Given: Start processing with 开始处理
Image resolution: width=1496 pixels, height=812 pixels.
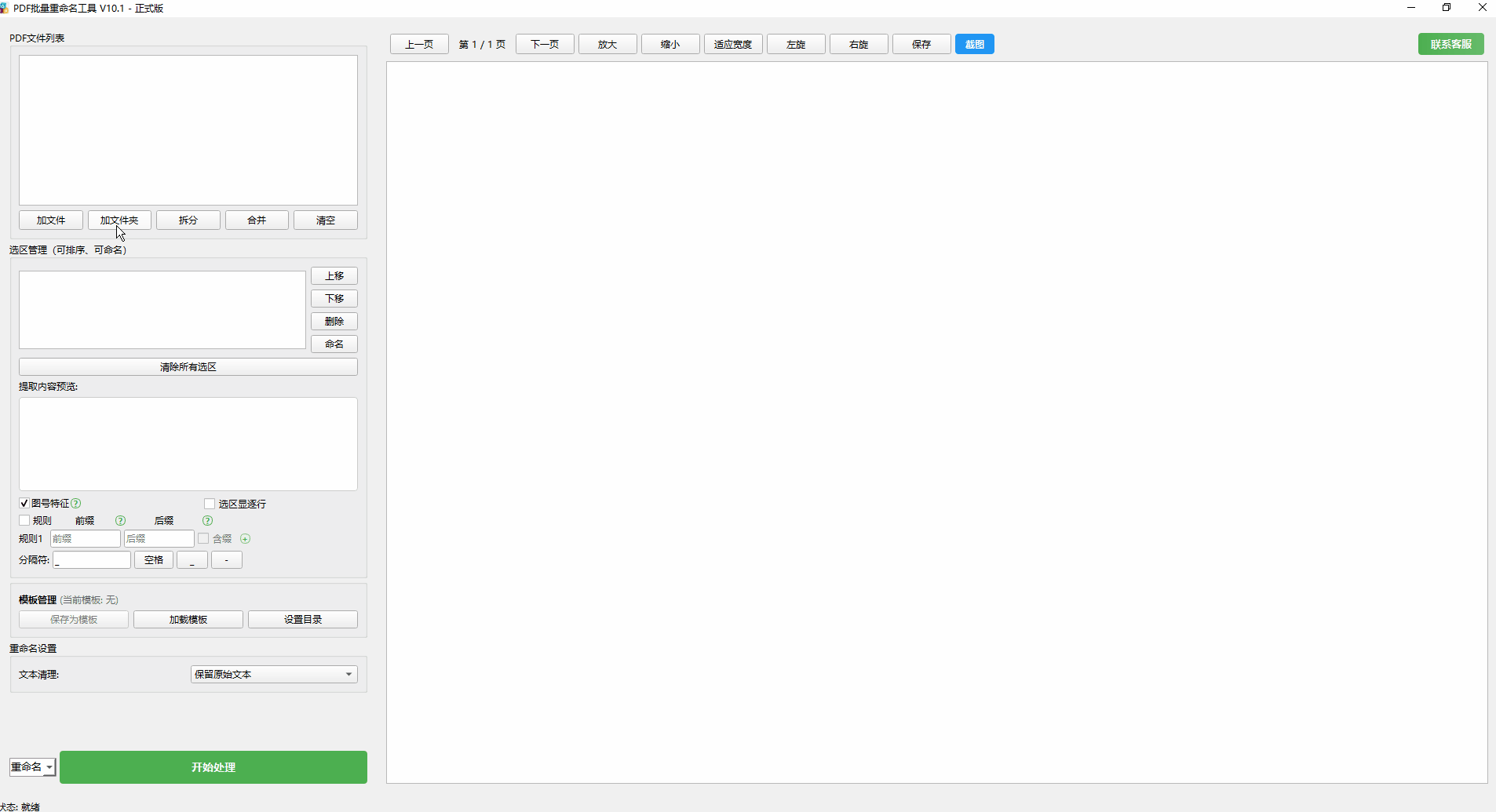Looking at the screenshot, I should click(213, 767).
